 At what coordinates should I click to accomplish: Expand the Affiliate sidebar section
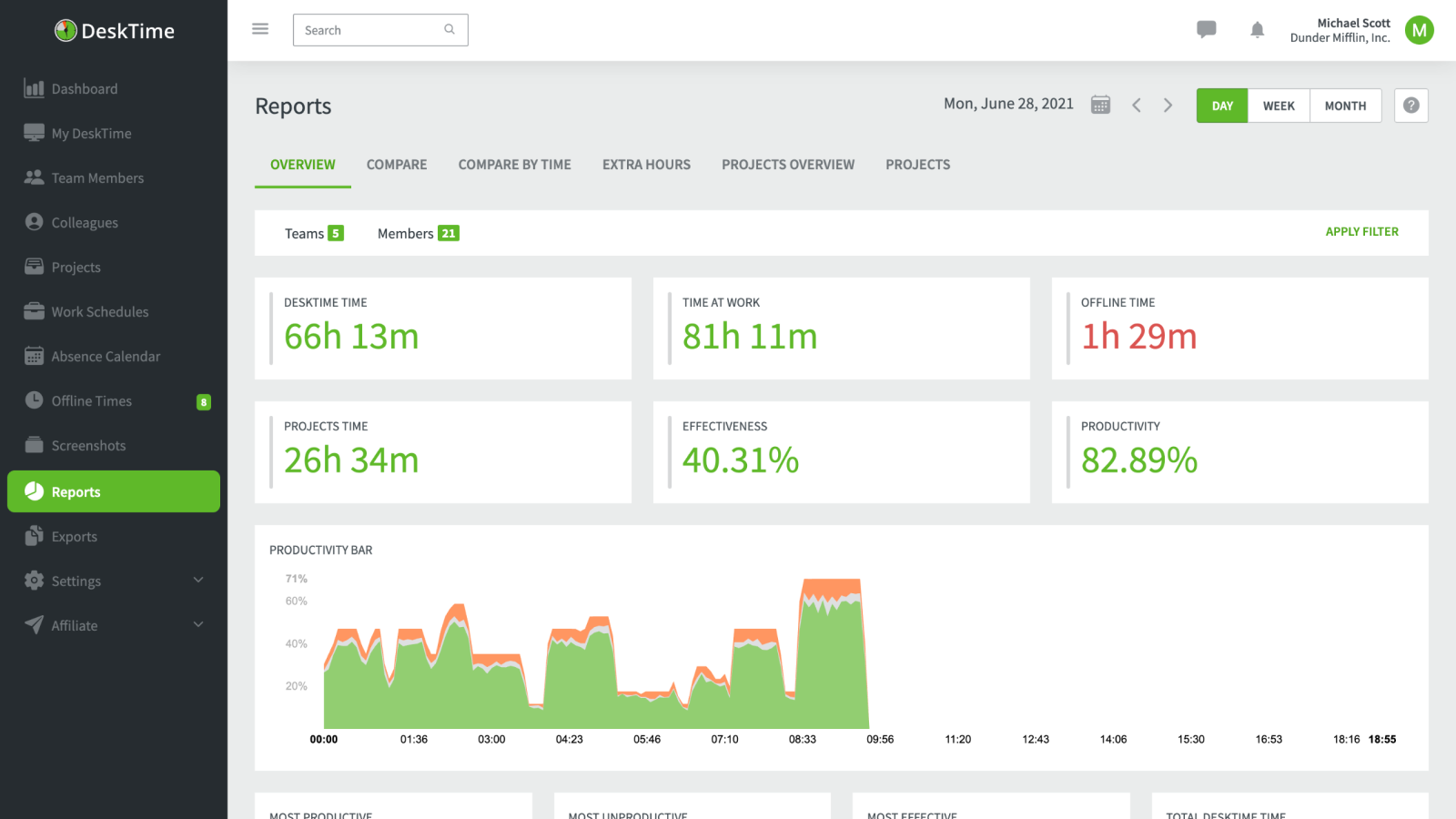click(74, 625)
